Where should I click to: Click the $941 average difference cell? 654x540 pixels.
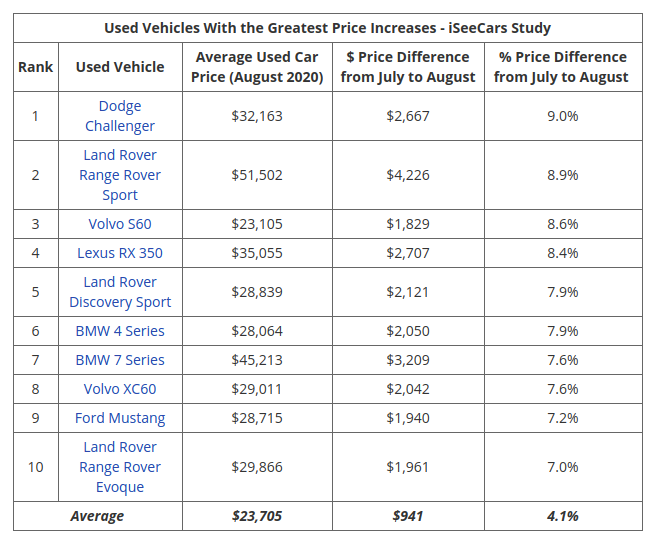coord(408,516)
